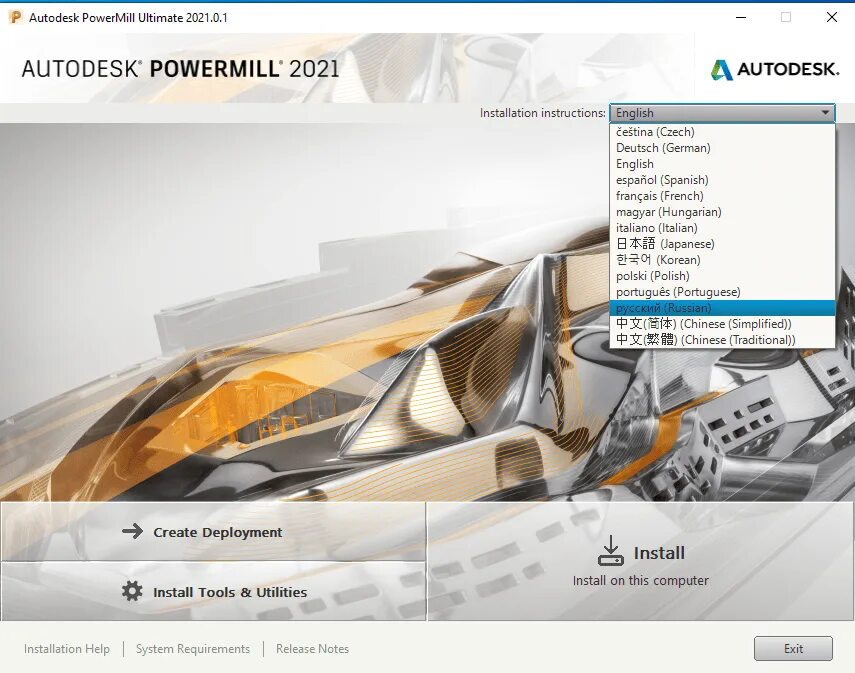
Task: Select português (Portuguese) language
Action: pyautogui.click(x=722, y=292)
